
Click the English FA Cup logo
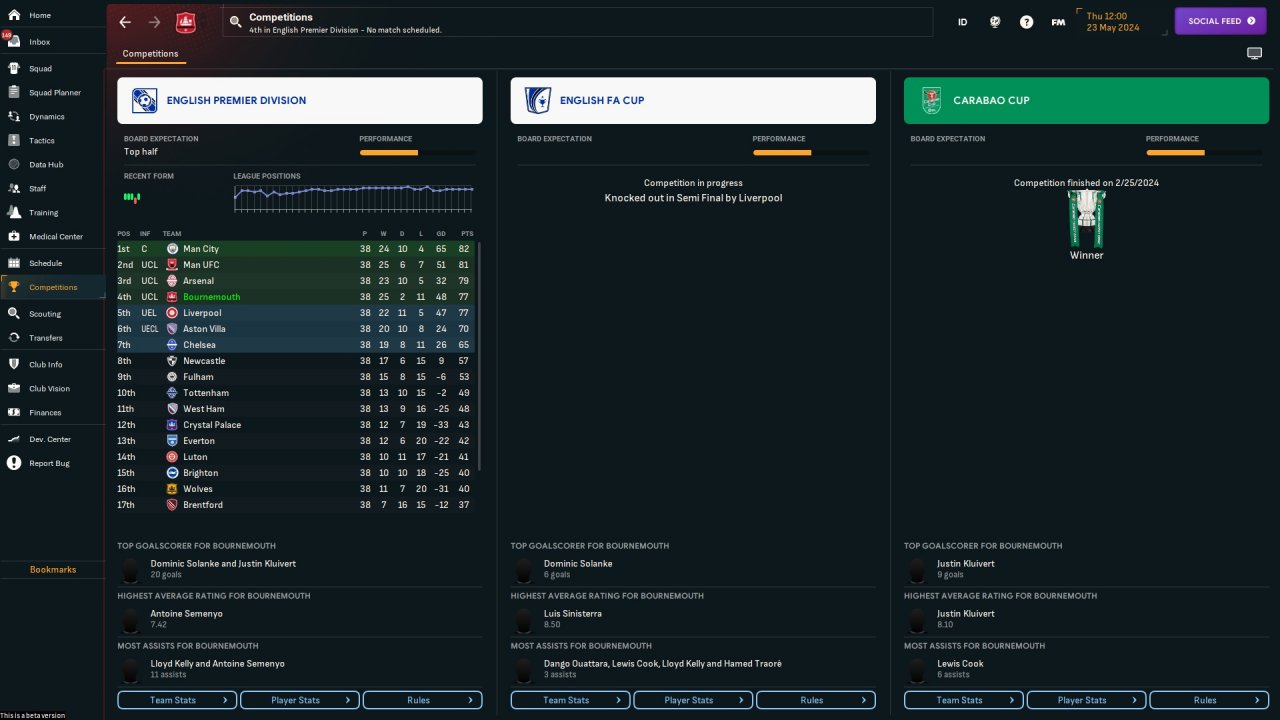538,100
